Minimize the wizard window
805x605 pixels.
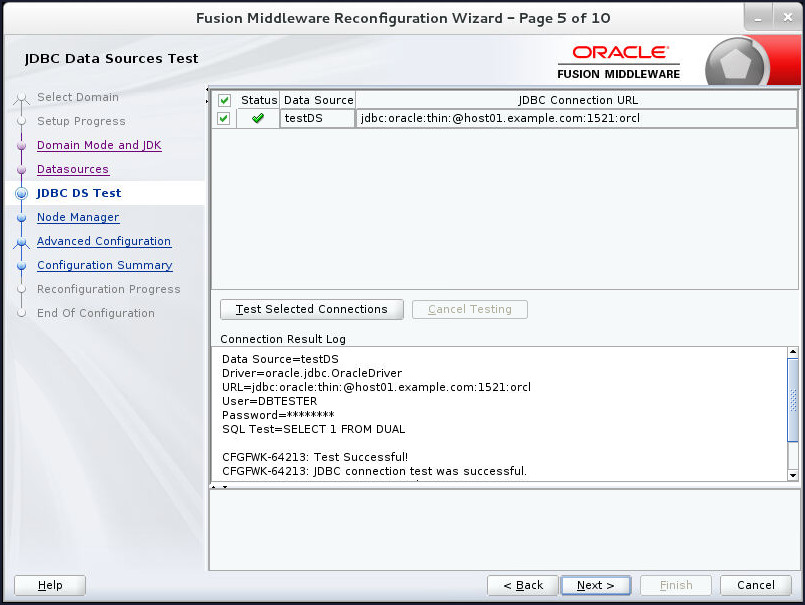(758, 17)
